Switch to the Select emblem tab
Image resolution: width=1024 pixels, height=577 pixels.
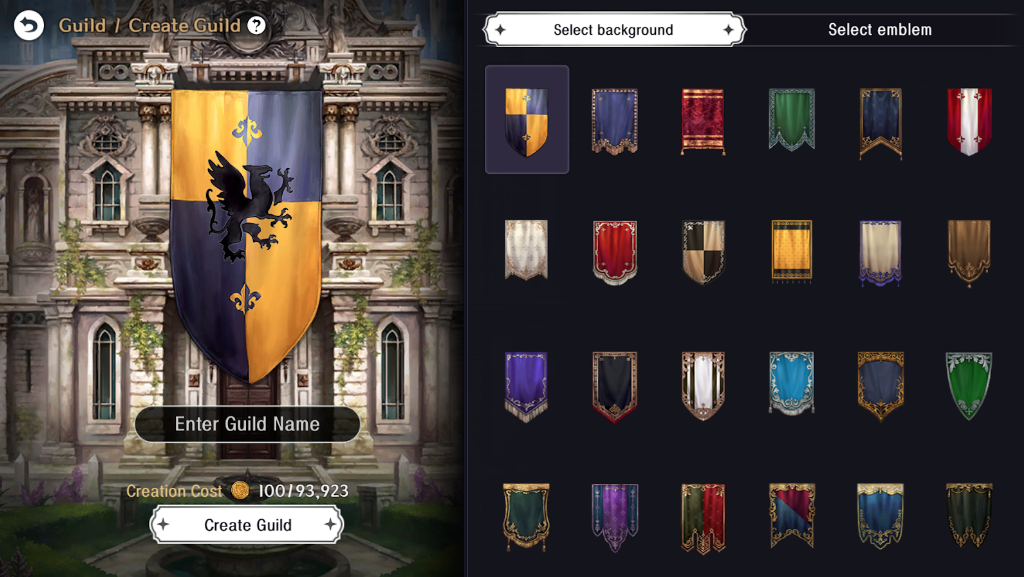880,29
